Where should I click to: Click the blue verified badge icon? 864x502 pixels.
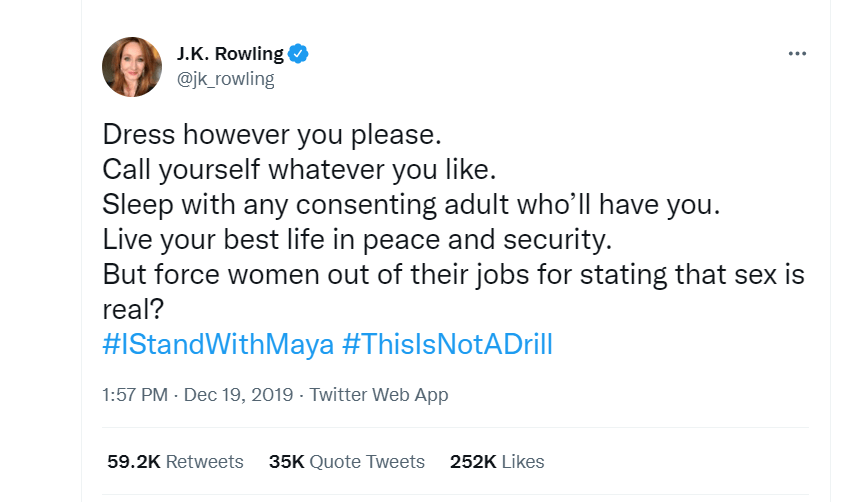coord(299,54)
